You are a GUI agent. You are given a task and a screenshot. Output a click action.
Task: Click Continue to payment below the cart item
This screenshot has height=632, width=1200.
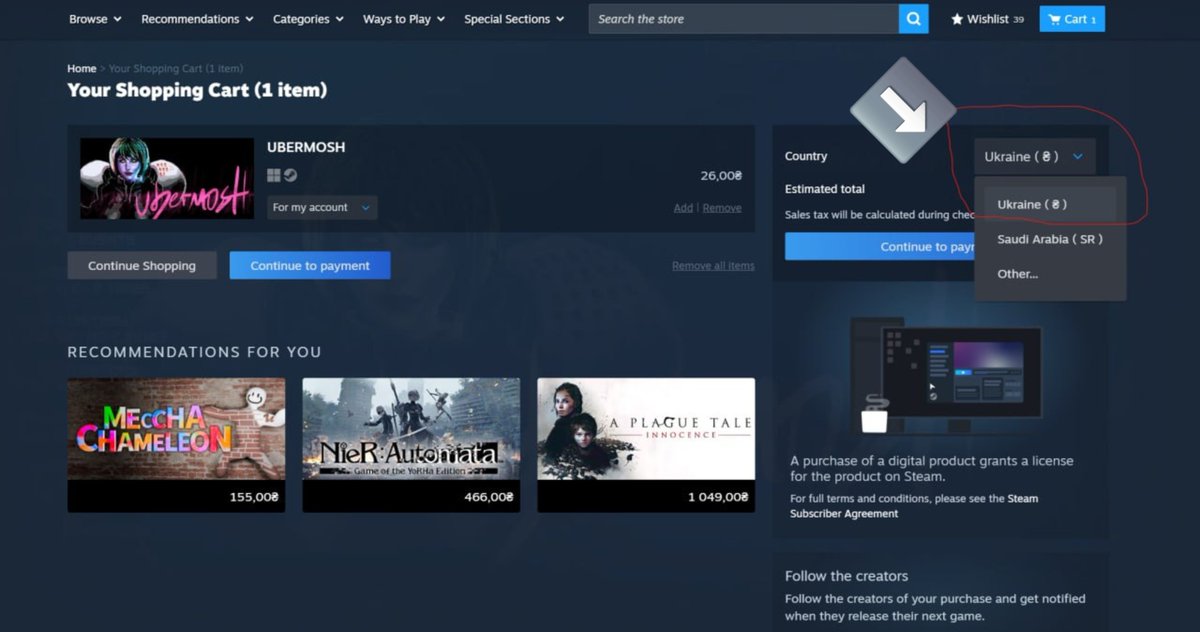[x=310, y=265]
